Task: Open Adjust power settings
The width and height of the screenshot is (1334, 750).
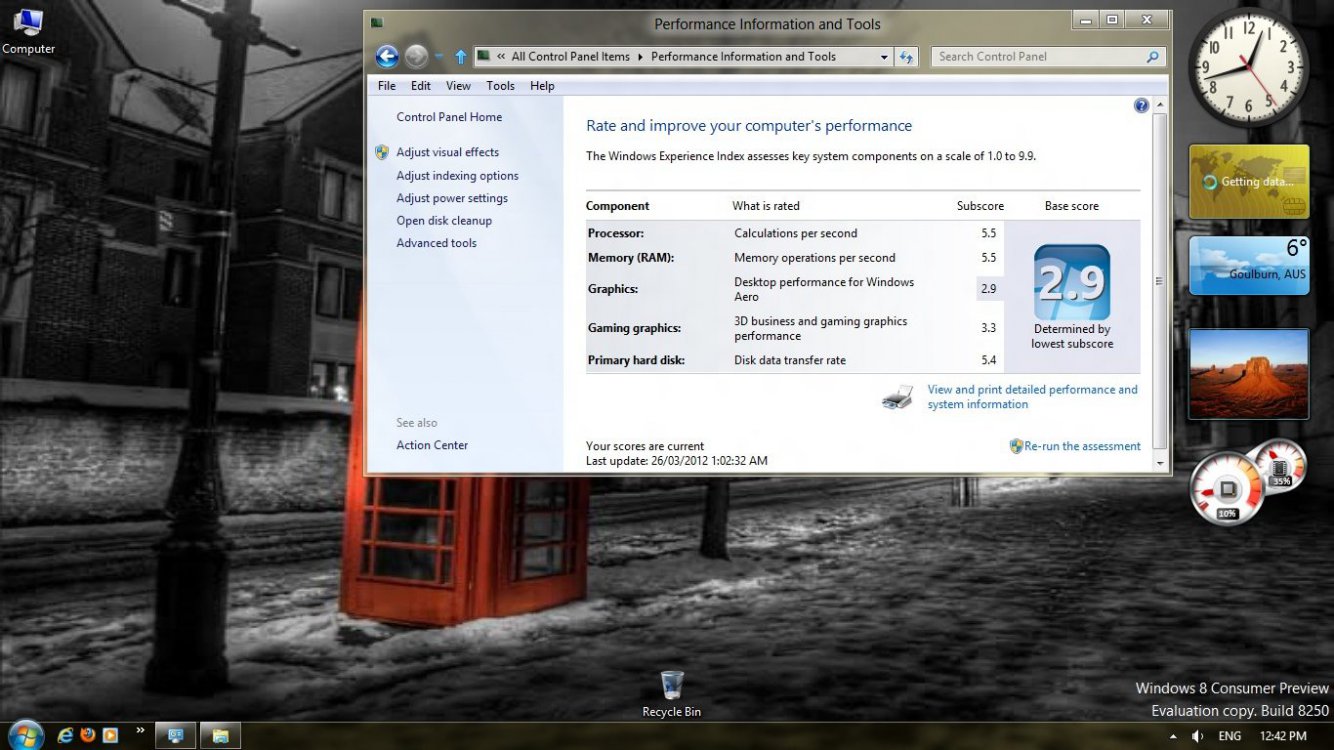Action: click(x=452, y=198)
